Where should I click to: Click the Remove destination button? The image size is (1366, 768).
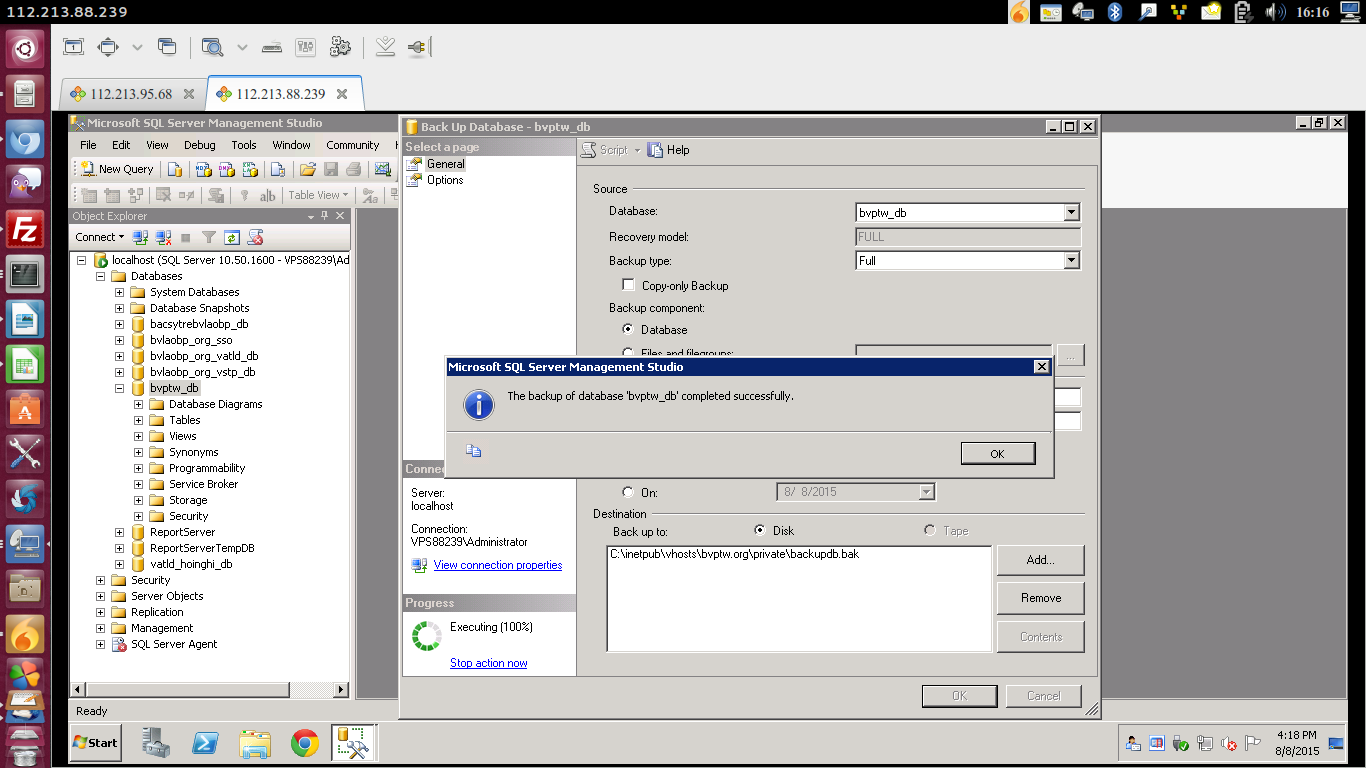pos(1040,598)
